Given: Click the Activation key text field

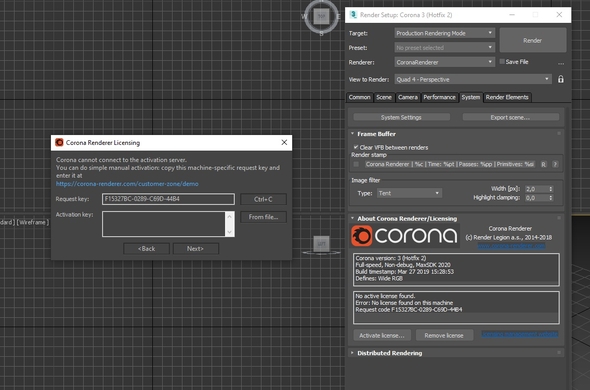Looking at the screenshot, I should click(164, 224).
